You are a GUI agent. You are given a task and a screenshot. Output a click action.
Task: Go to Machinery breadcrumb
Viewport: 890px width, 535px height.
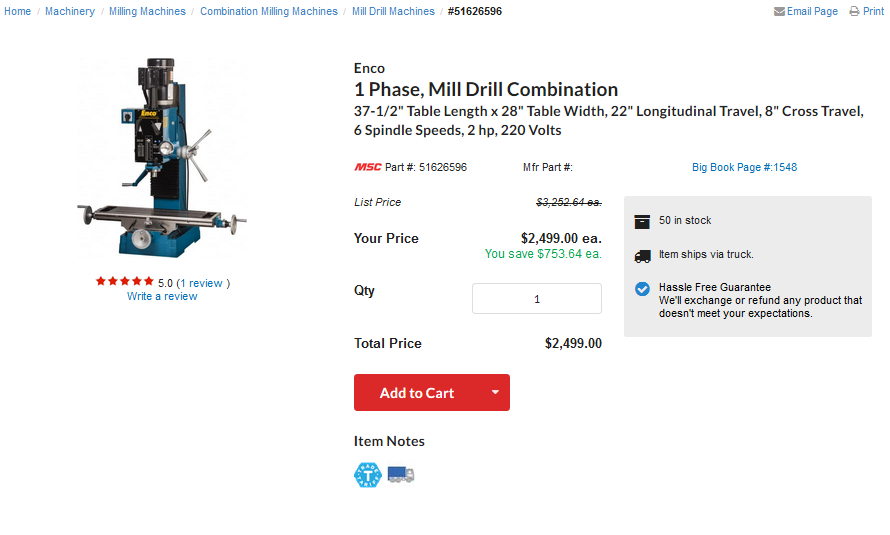pyautogui.click(x=70, y=11)
